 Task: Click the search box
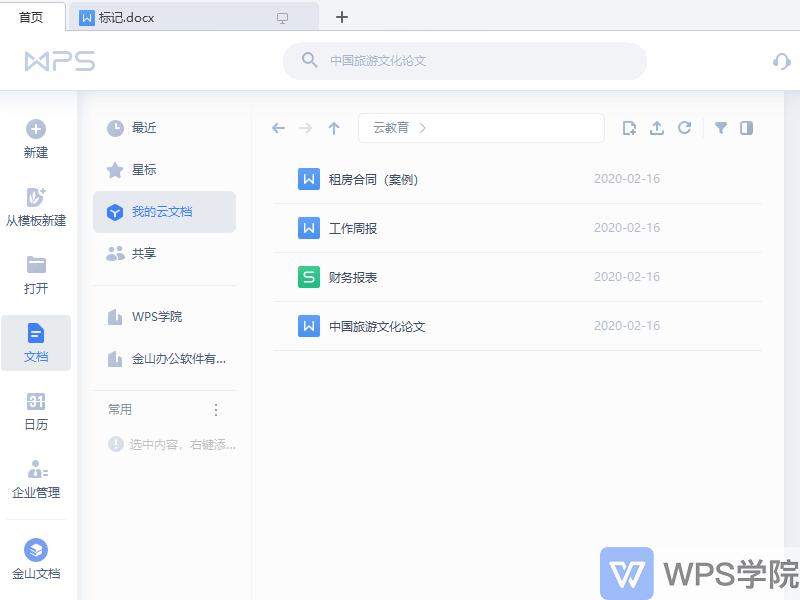[465, 61]
